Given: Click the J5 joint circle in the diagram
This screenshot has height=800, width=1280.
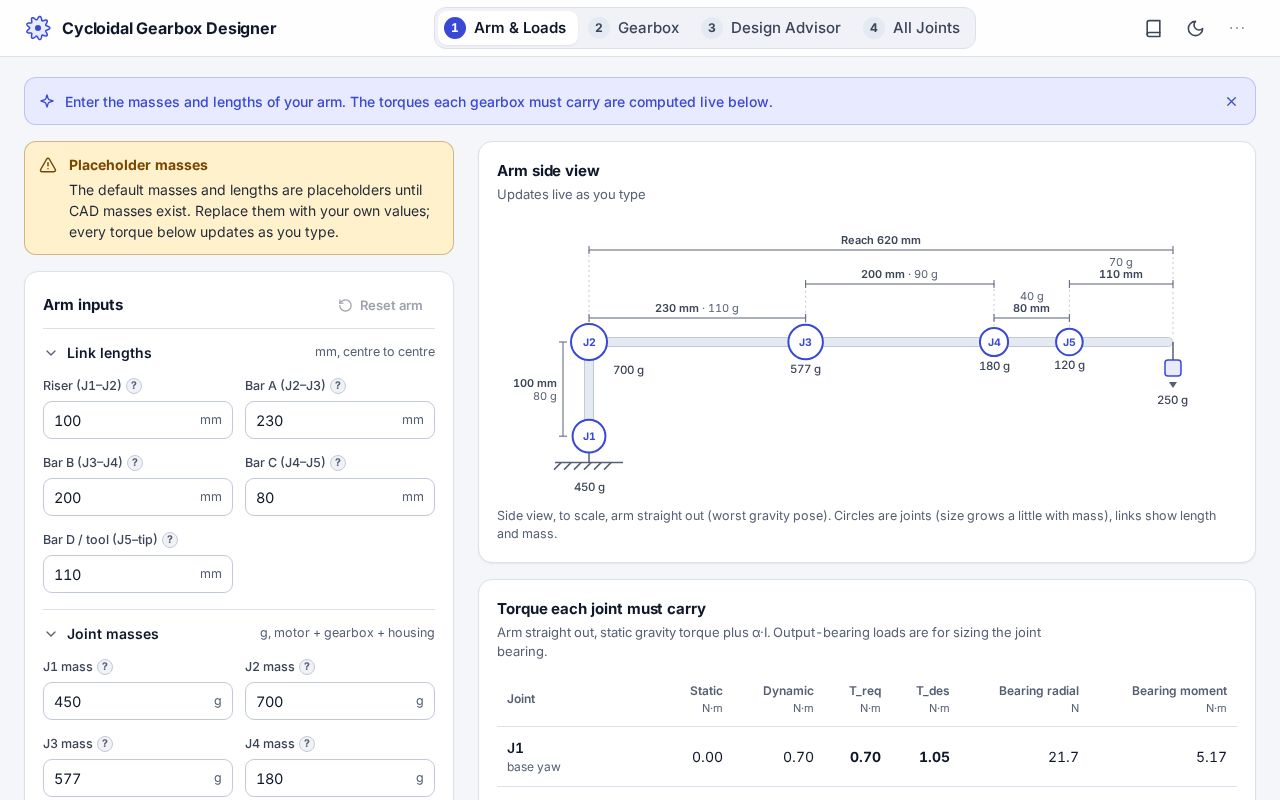Looking at the screenshot, I should 1069,342.
